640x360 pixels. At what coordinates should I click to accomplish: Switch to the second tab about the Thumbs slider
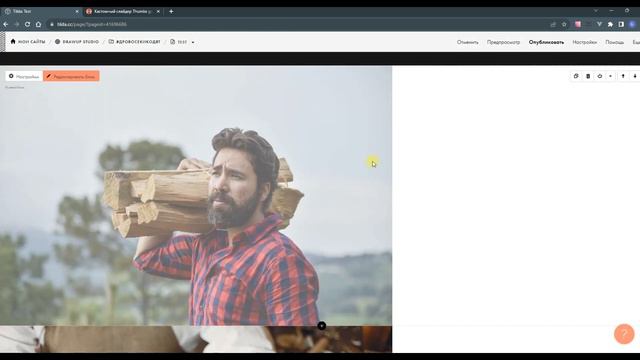point(122,11)
